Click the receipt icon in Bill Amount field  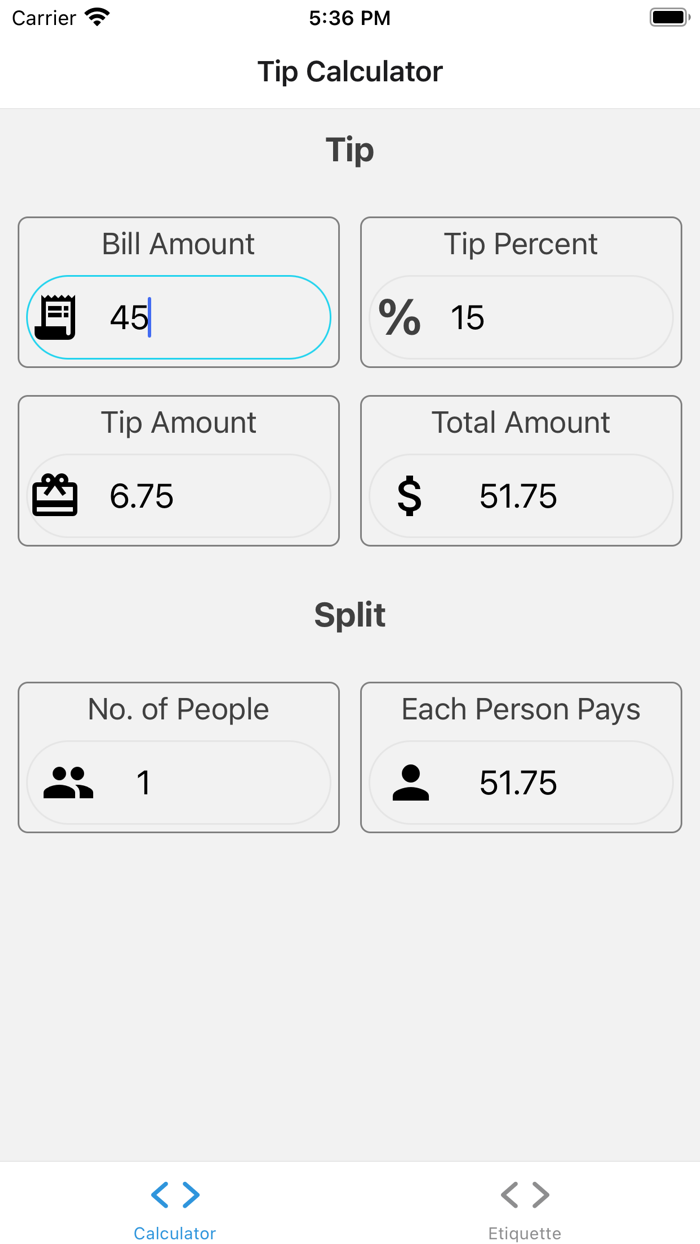[56, 316]
